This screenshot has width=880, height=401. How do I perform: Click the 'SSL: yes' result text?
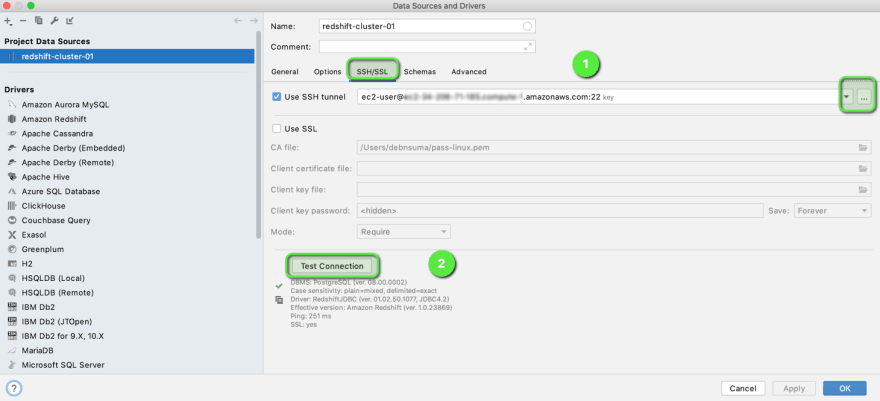click(304, 324)
